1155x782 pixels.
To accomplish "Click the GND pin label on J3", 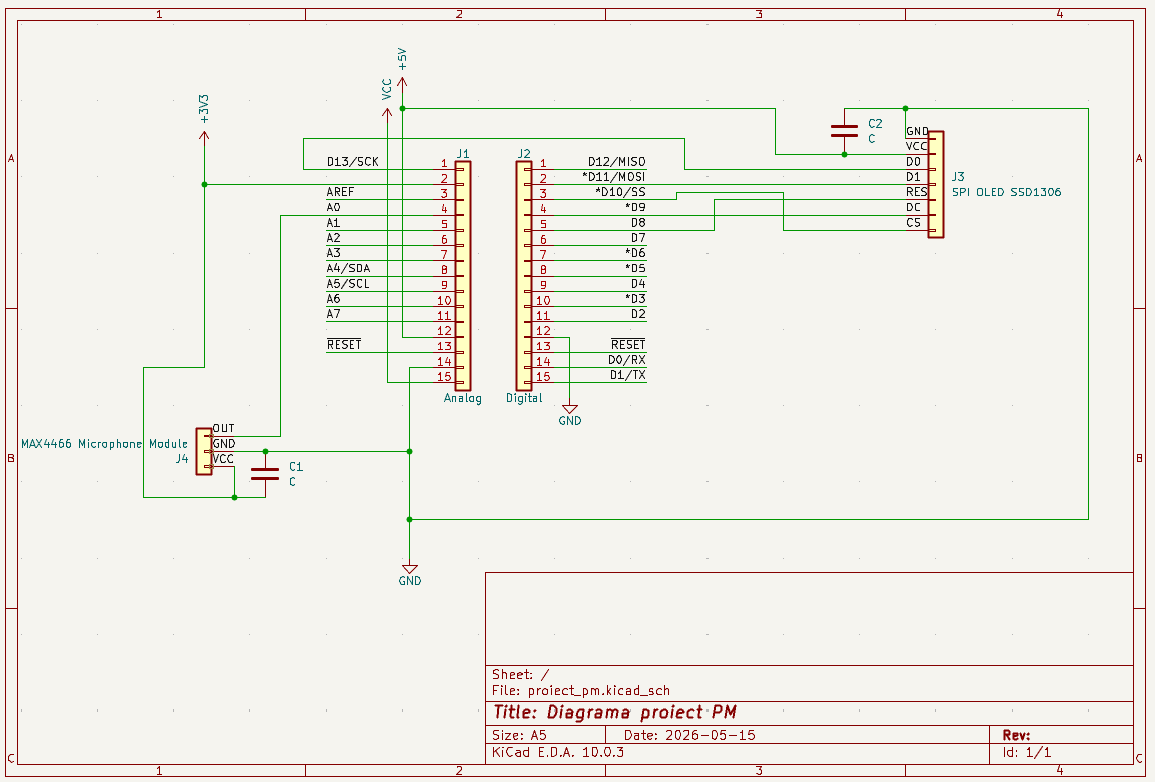I will 917,132.
